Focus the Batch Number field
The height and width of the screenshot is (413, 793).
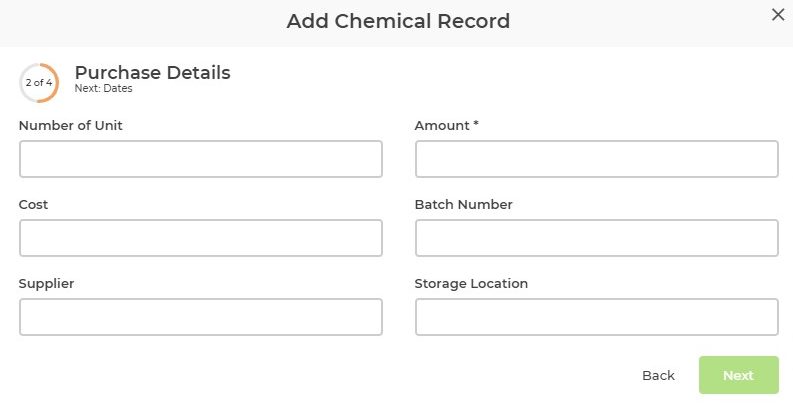point(596,238)
